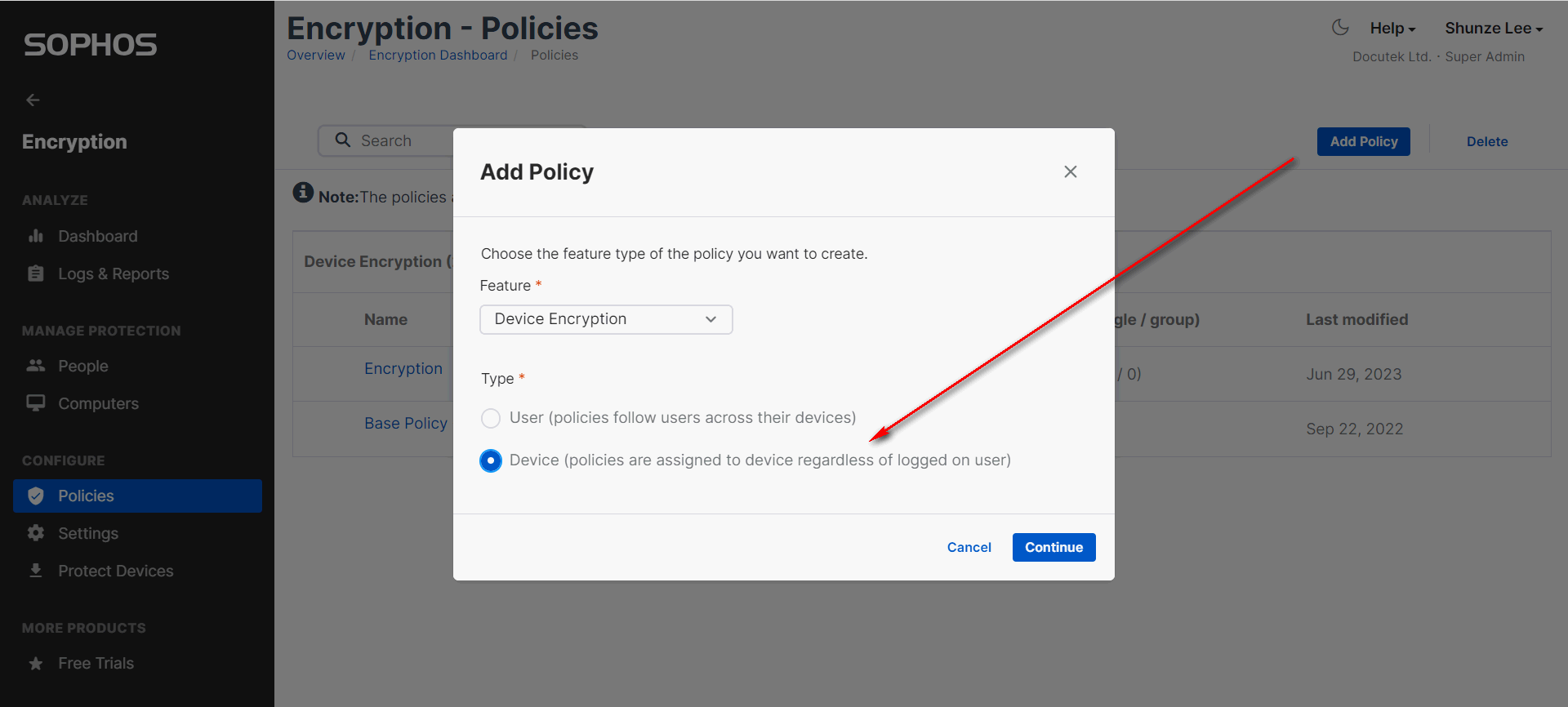The image size is (1568, 707).
Task: Open the Shunze Lee account menu
Action: point(1493,28)
